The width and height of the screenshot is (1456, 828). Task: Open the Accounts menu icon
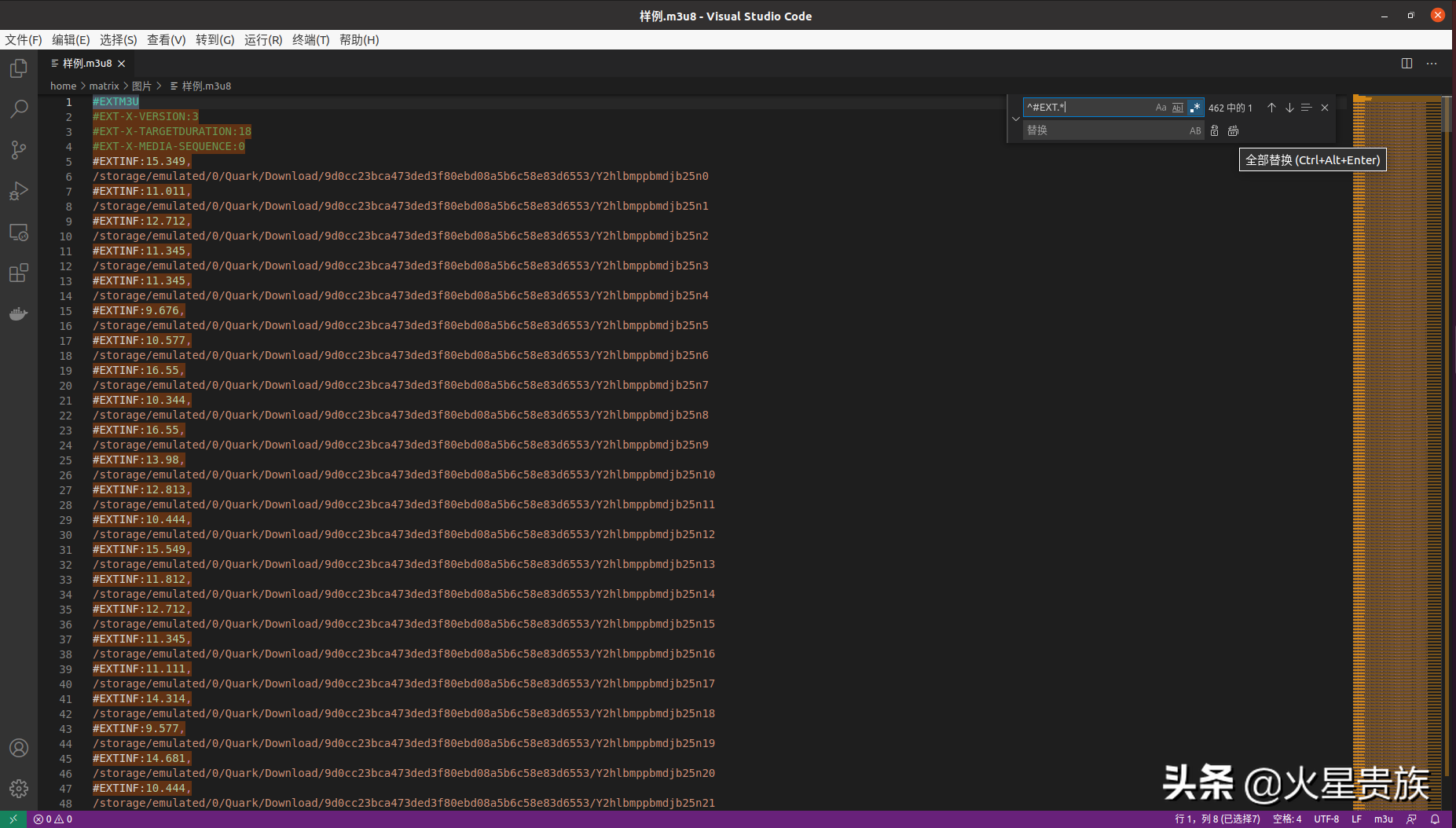click(x=19, y=748)
